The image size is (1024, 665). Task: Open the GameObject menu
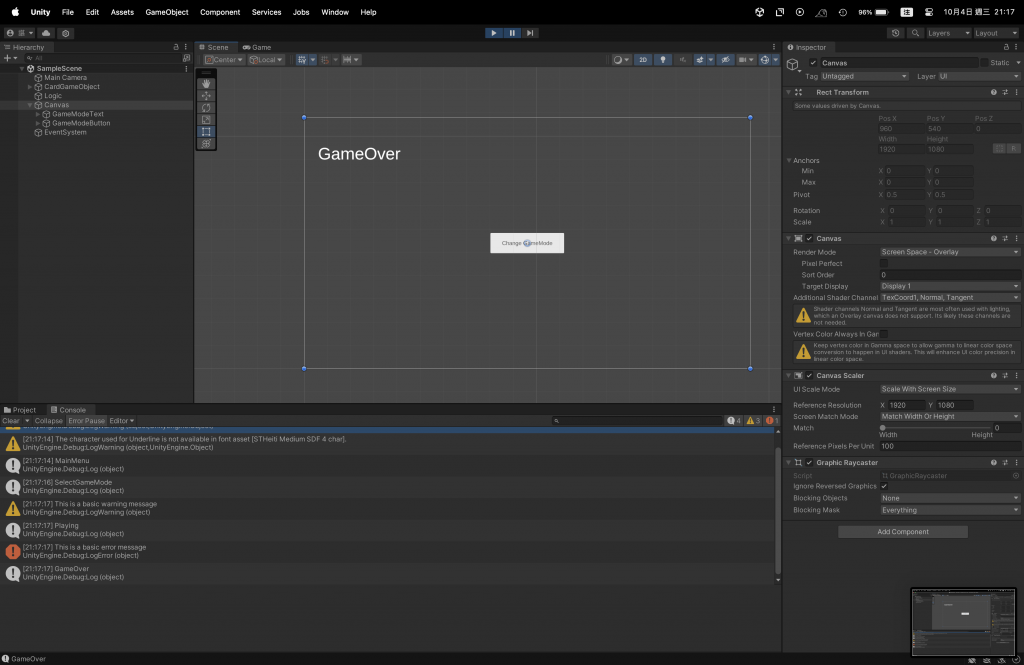click(x=167, y=12)
